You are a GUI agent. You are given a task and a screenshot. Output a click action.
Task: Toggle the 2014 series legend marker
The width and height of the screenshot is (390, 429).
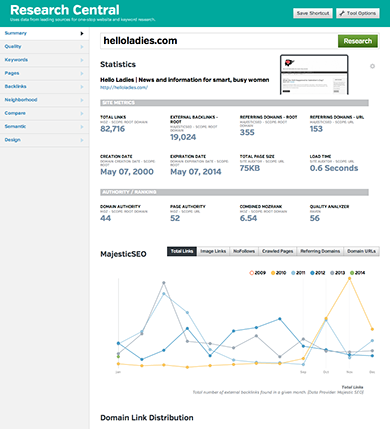(x=352, y=273)
